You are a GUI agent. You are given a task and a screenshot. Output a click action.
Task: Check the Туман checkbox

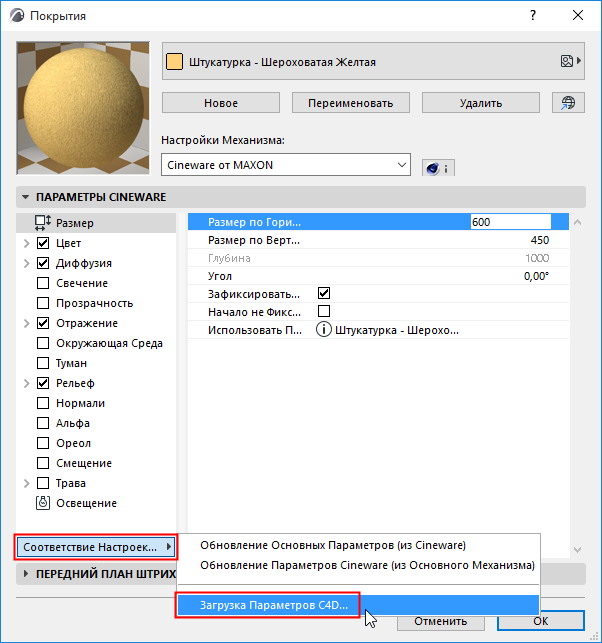tap(43, 363)
